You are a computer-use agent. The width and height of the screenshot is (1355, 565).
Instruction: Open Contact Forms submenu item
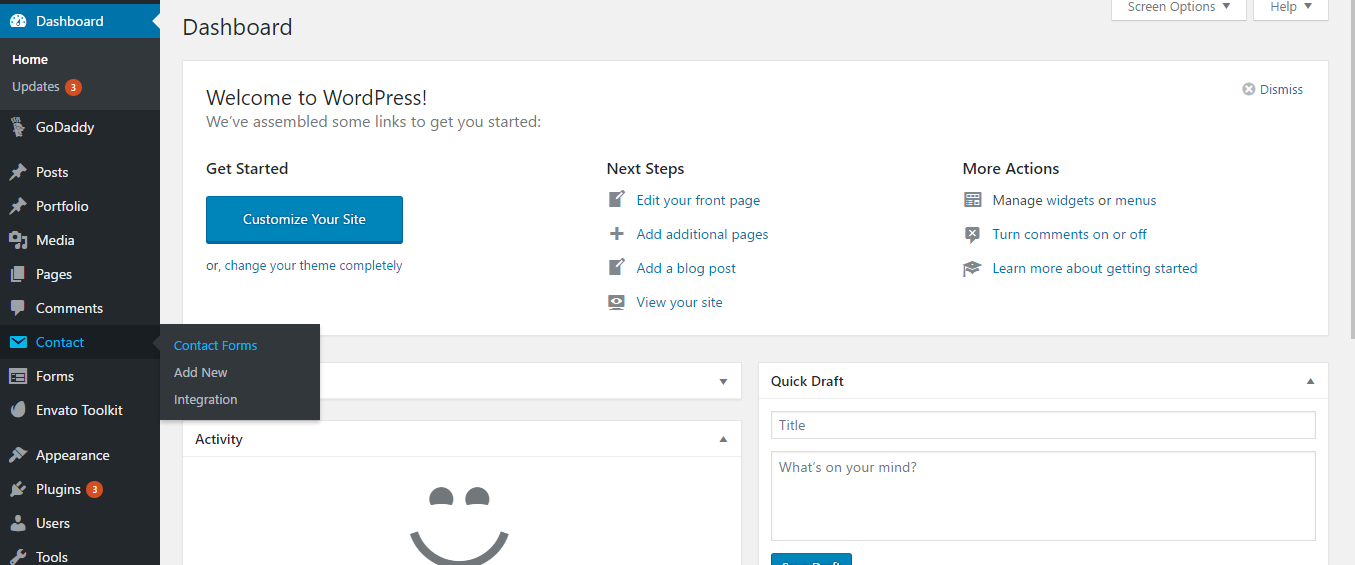(215, 345)
